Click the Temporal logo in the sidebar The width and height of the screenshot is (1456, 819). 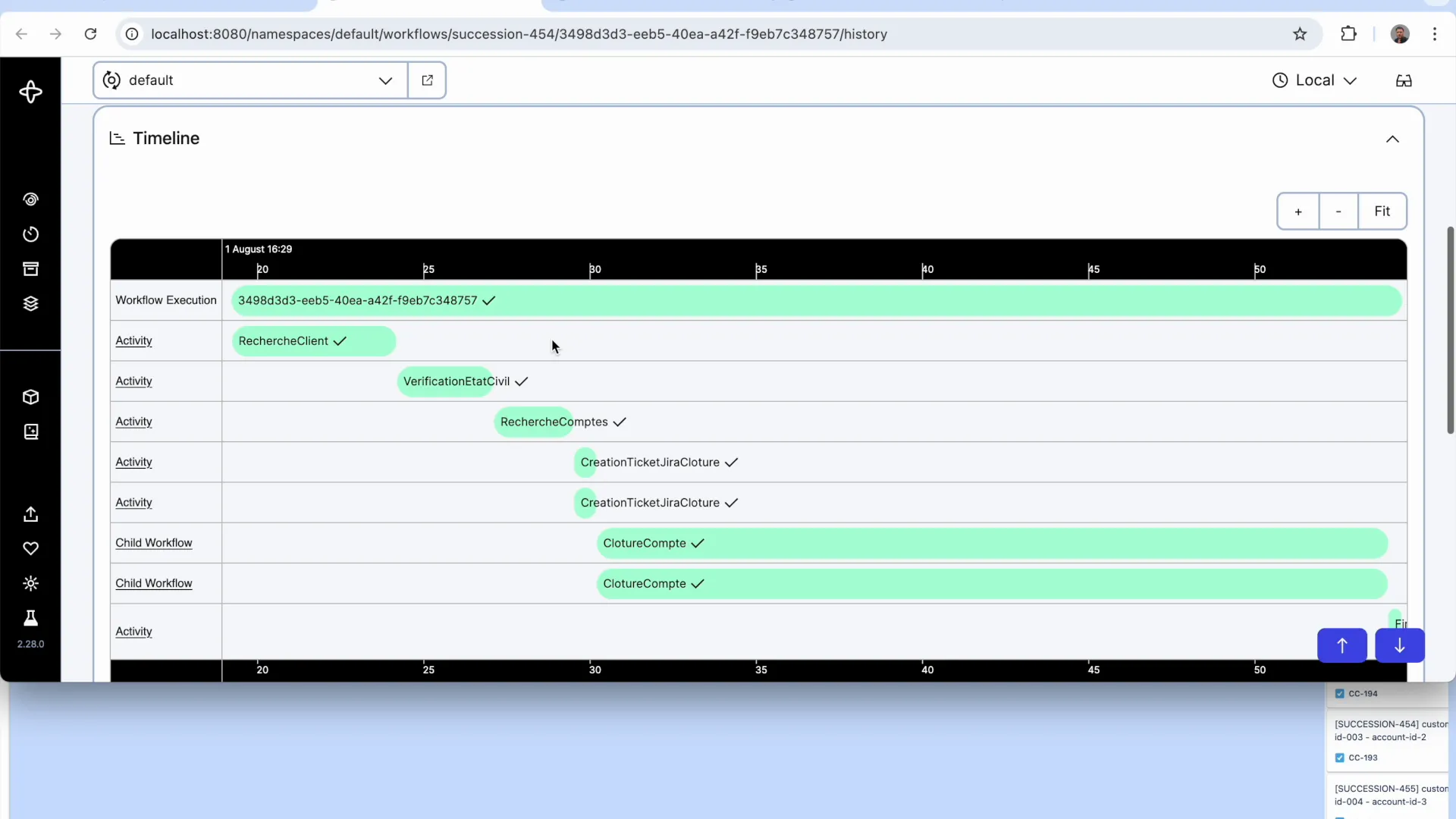click(30, 92)
